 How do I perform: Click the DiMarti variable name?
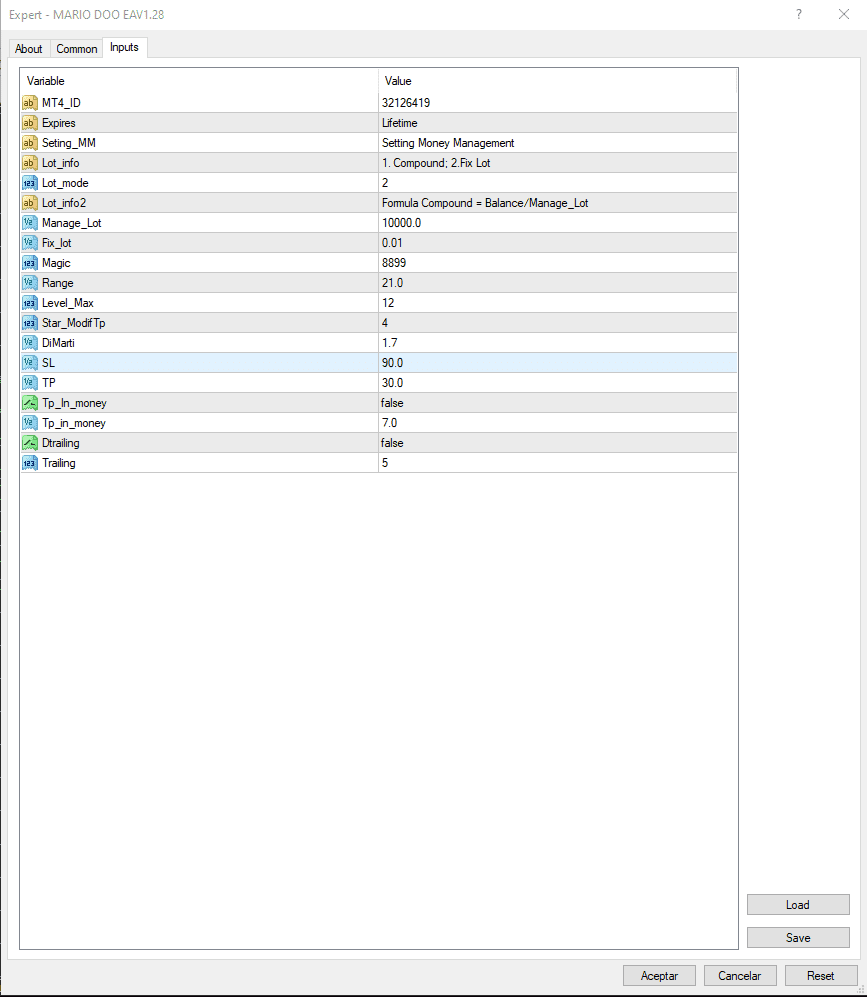click(58, 343)
